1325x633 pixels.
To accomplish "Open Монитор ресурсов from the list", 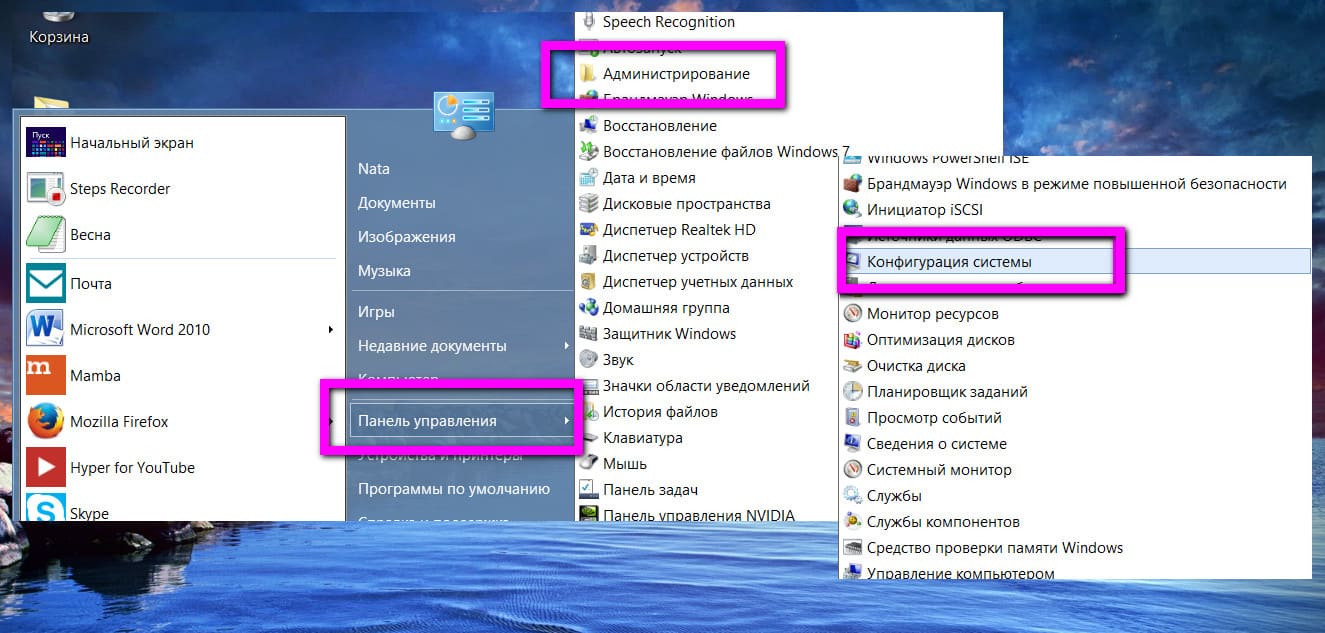I will tap(921, 314).
